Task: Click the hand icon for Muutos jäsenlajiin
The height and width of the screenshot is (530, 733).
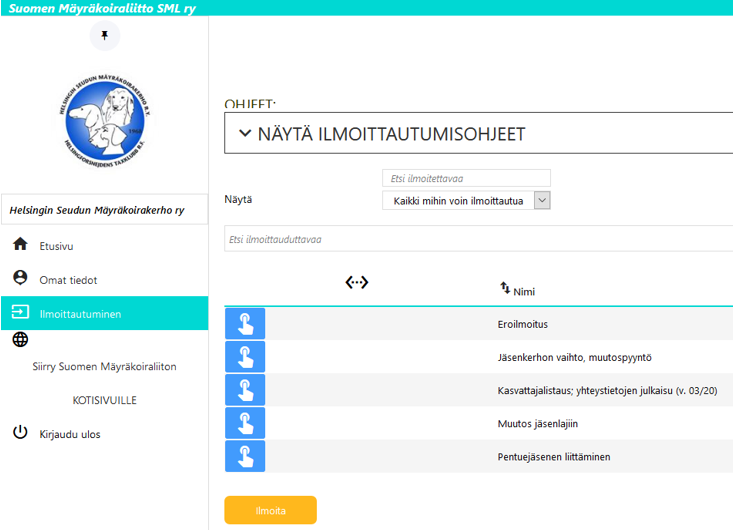Action: [x=245, y=423]
